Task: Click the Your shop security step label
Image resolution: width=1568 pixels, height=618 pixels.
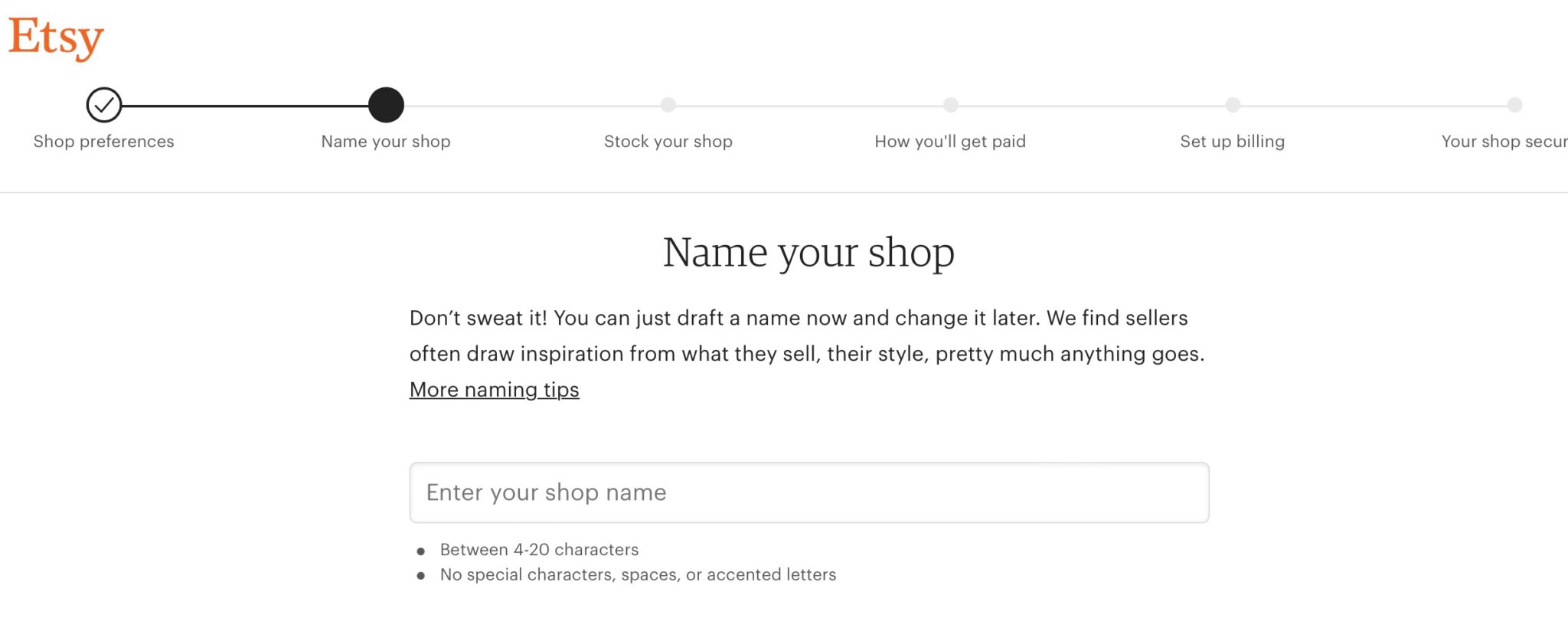Action: 1504,142
